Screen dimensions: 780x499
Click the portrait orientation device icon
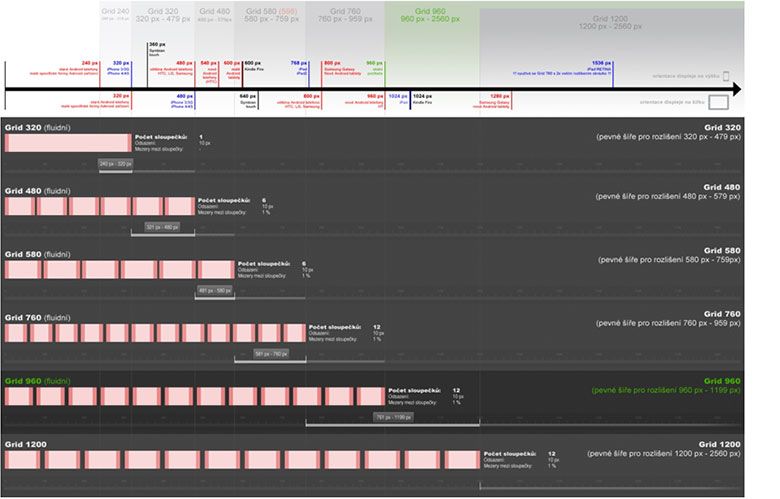[x=727, y=76]
